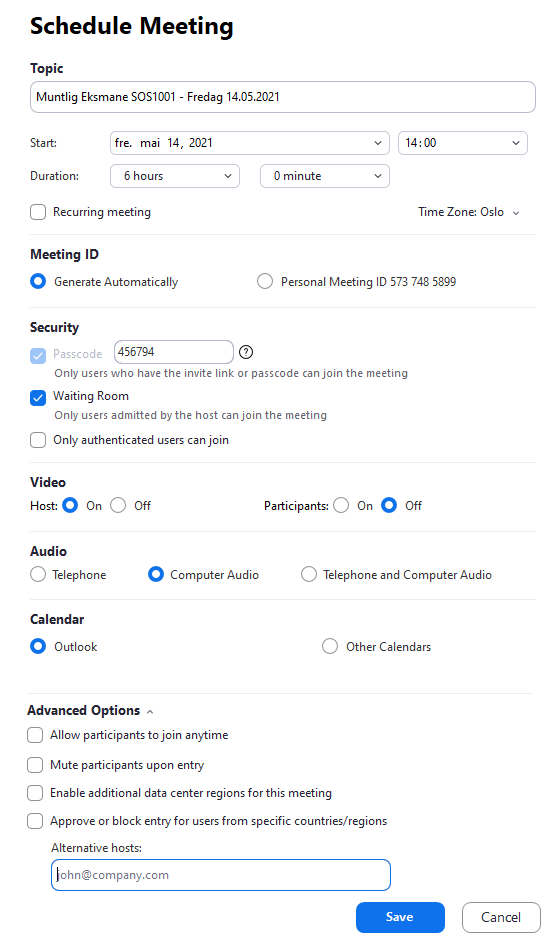Image resolution: width=554 pixels, height=941 pixels.
Task: Choose Other Calendars option
Action: (330, 646)
